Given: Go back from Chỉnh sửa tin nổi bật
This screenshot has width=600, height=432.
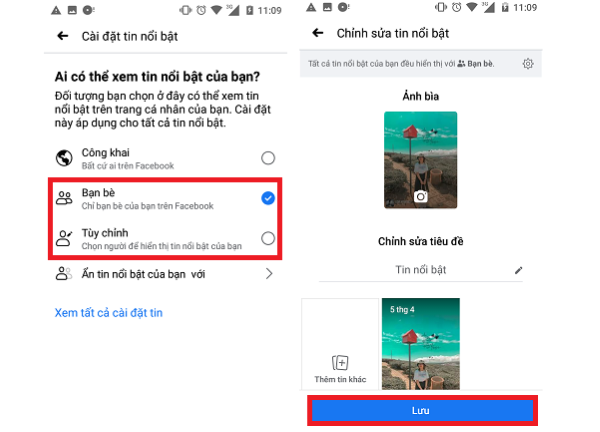Looking at the screenshot, I should click(318, 33).
